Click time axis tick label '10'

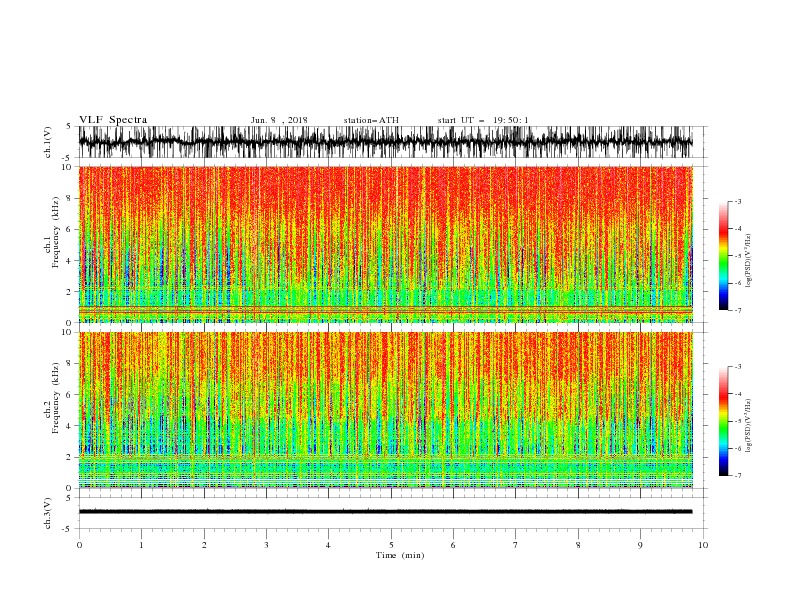(x=703, y=545)
